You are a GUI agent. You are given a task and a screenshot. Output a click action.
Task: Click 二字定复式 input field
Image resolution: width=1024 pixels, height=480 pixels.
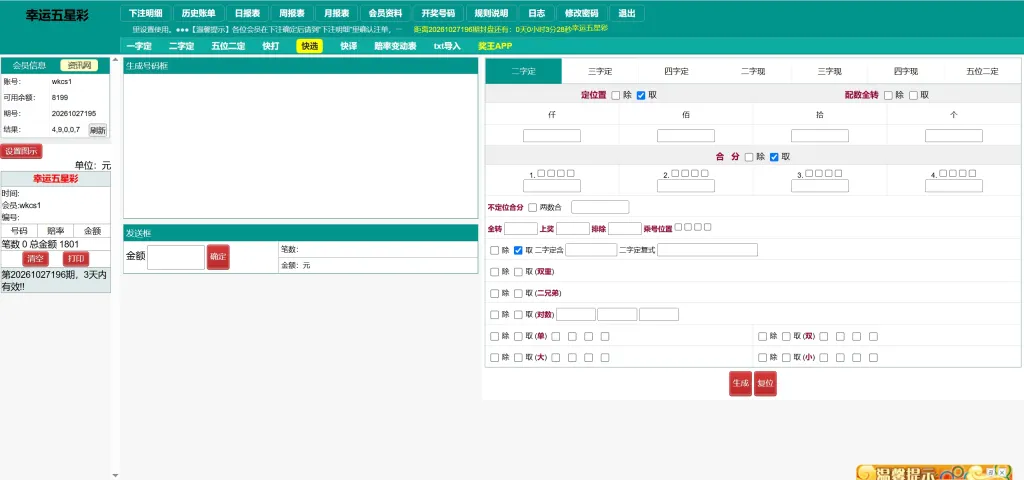tap(707, 249)
